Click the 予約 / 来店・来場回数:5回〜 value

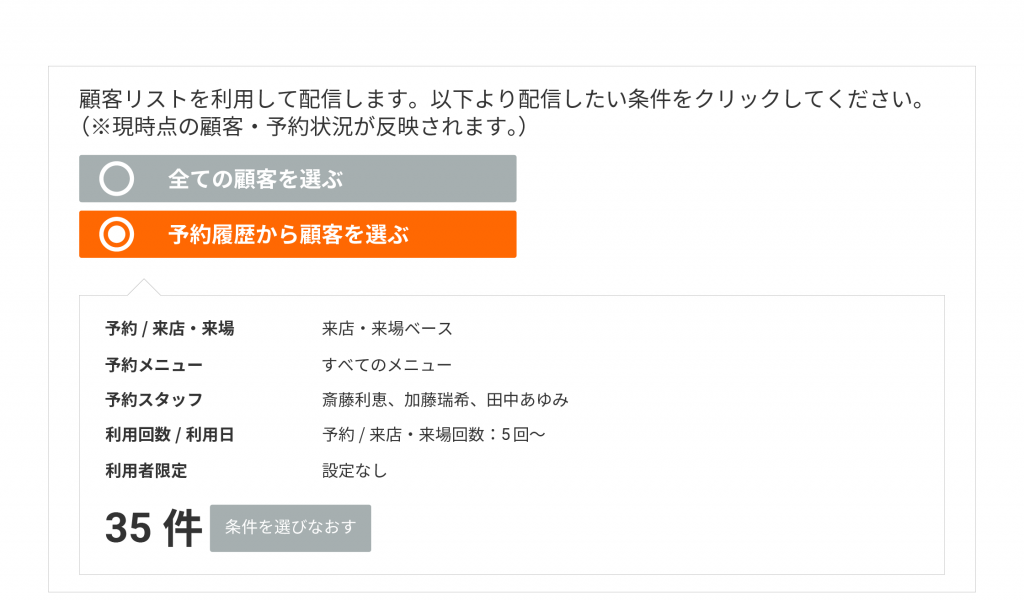[x=434, y=435]
